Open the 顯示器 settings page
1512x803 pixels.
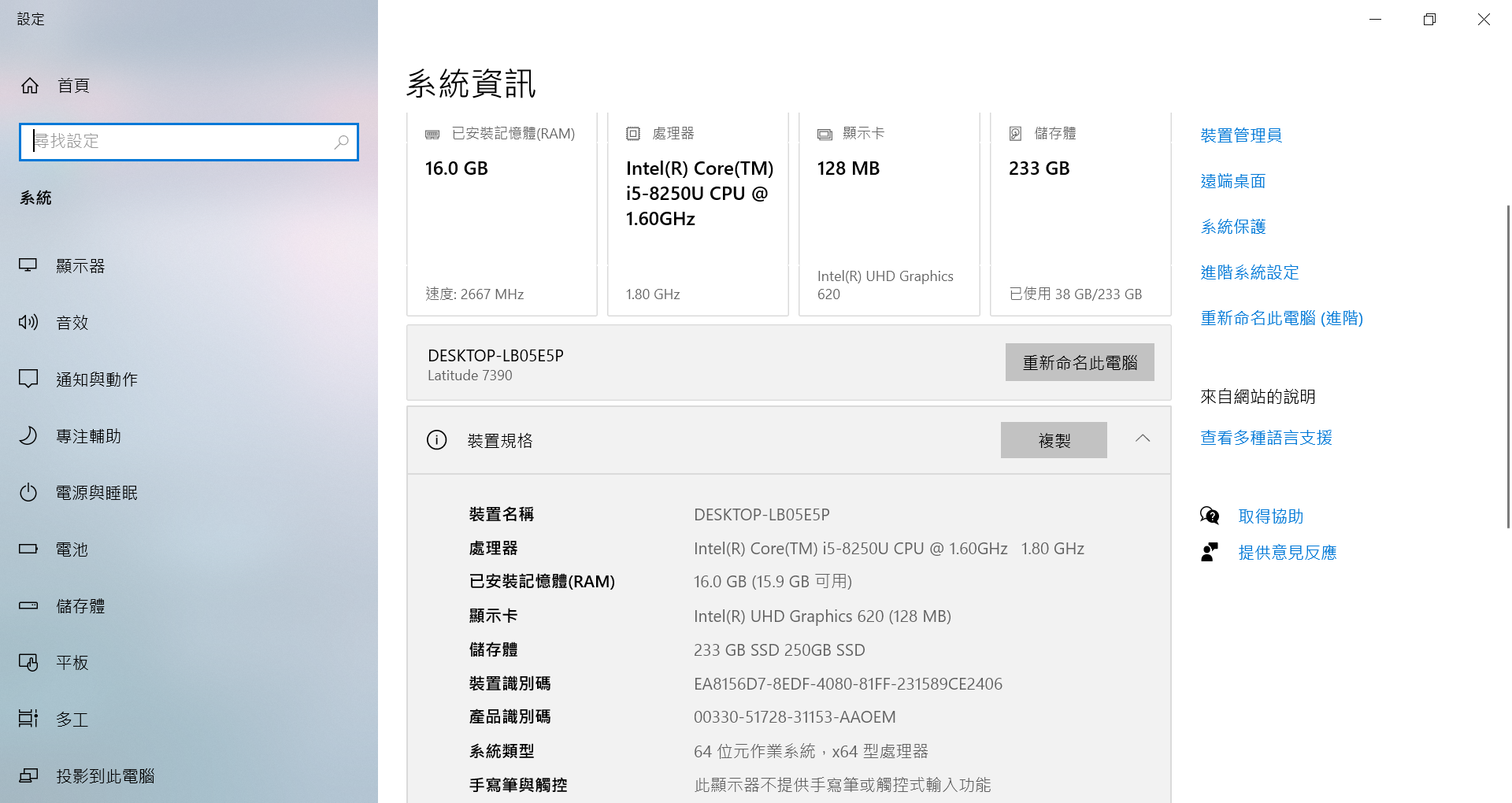pyautogui.click(x=189, y=266)
